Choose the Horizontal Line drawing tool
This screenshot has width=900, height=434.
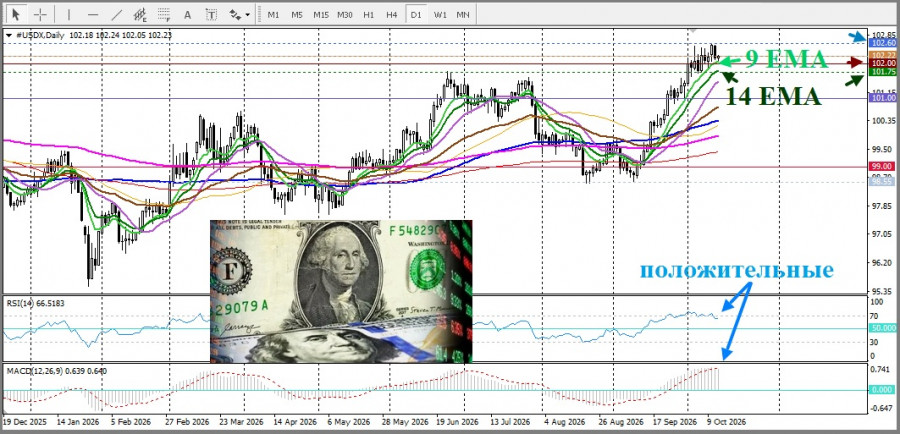[x=93, y=14]
